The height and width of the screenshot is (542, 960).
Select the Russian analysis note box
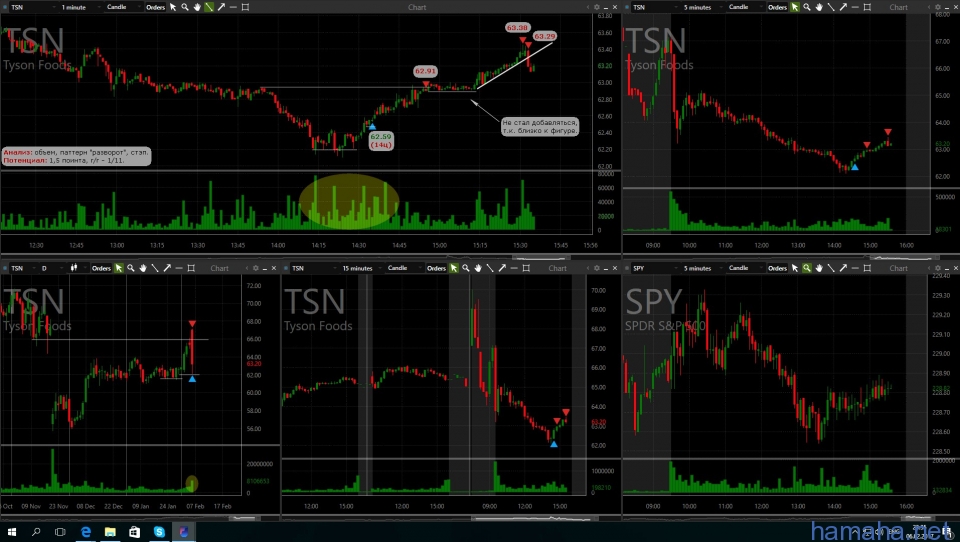[x=76, y=156]
